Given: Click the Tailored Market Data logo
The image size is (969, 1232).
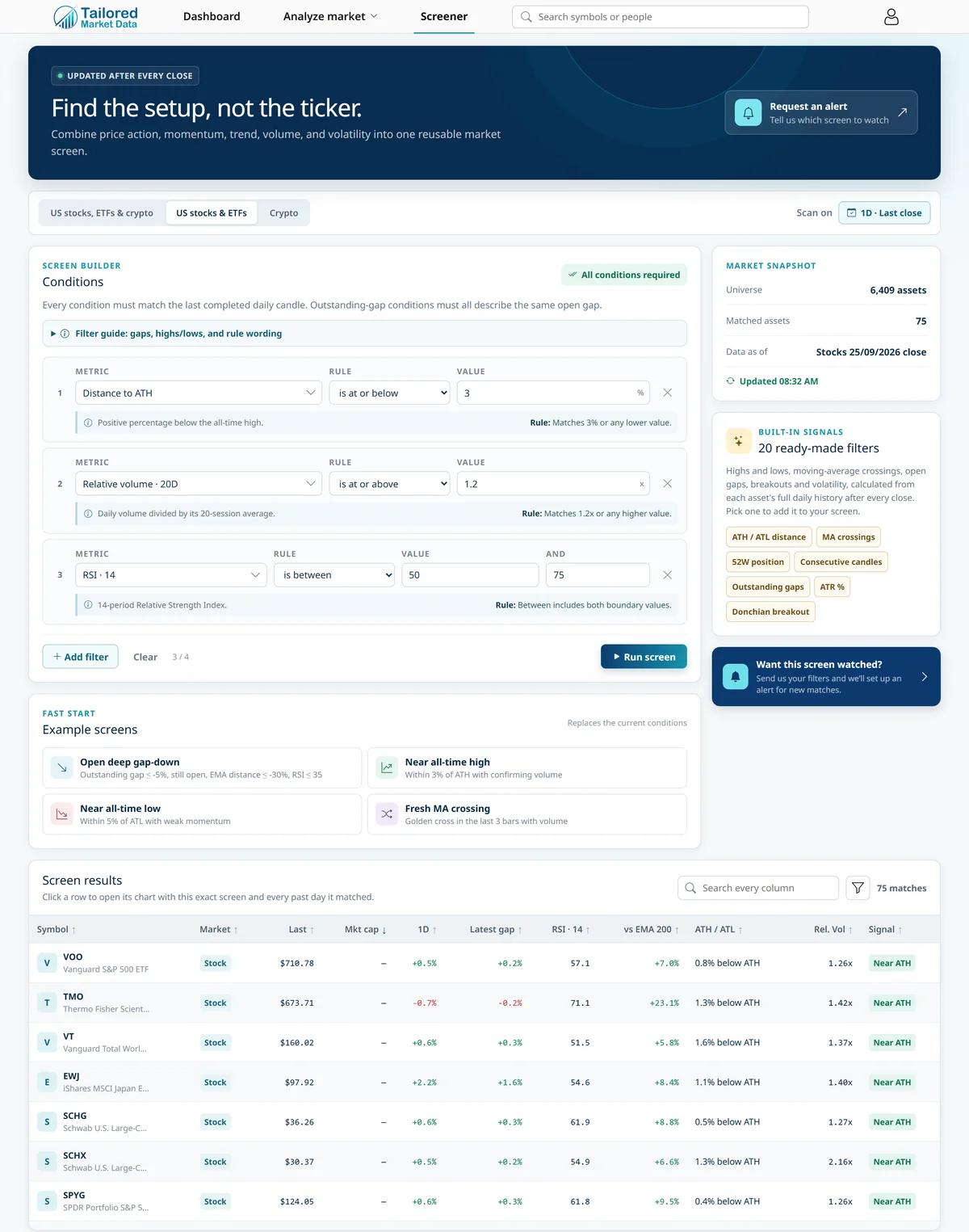Looking at the screenshot, I should pyautogui.click(x=95, y=17).
